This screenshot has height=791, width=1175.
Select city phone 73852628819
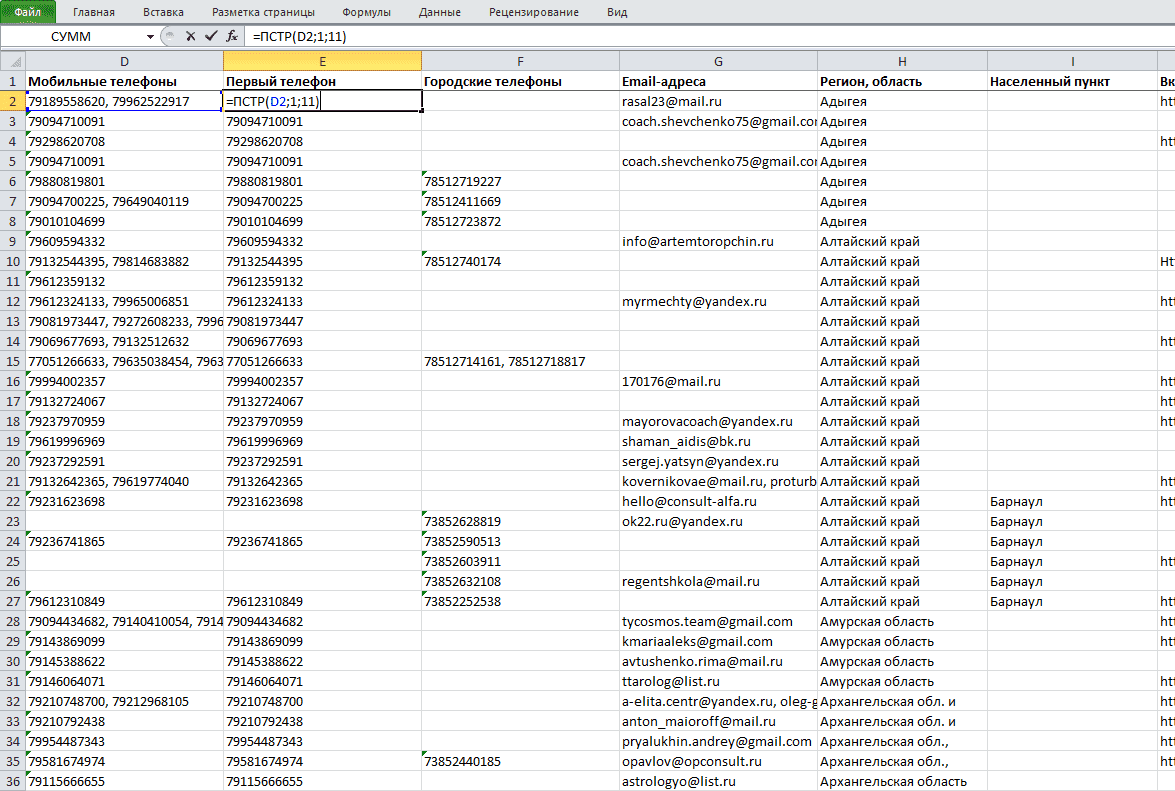pos(520,521)
